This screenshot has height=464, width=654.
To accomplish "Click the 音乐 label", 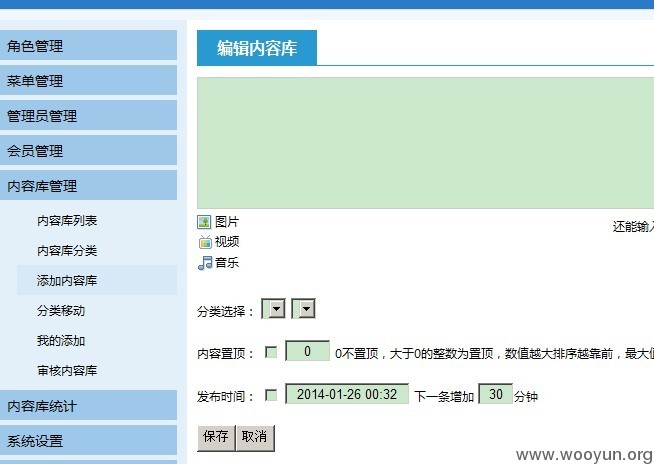I will 227,263.
